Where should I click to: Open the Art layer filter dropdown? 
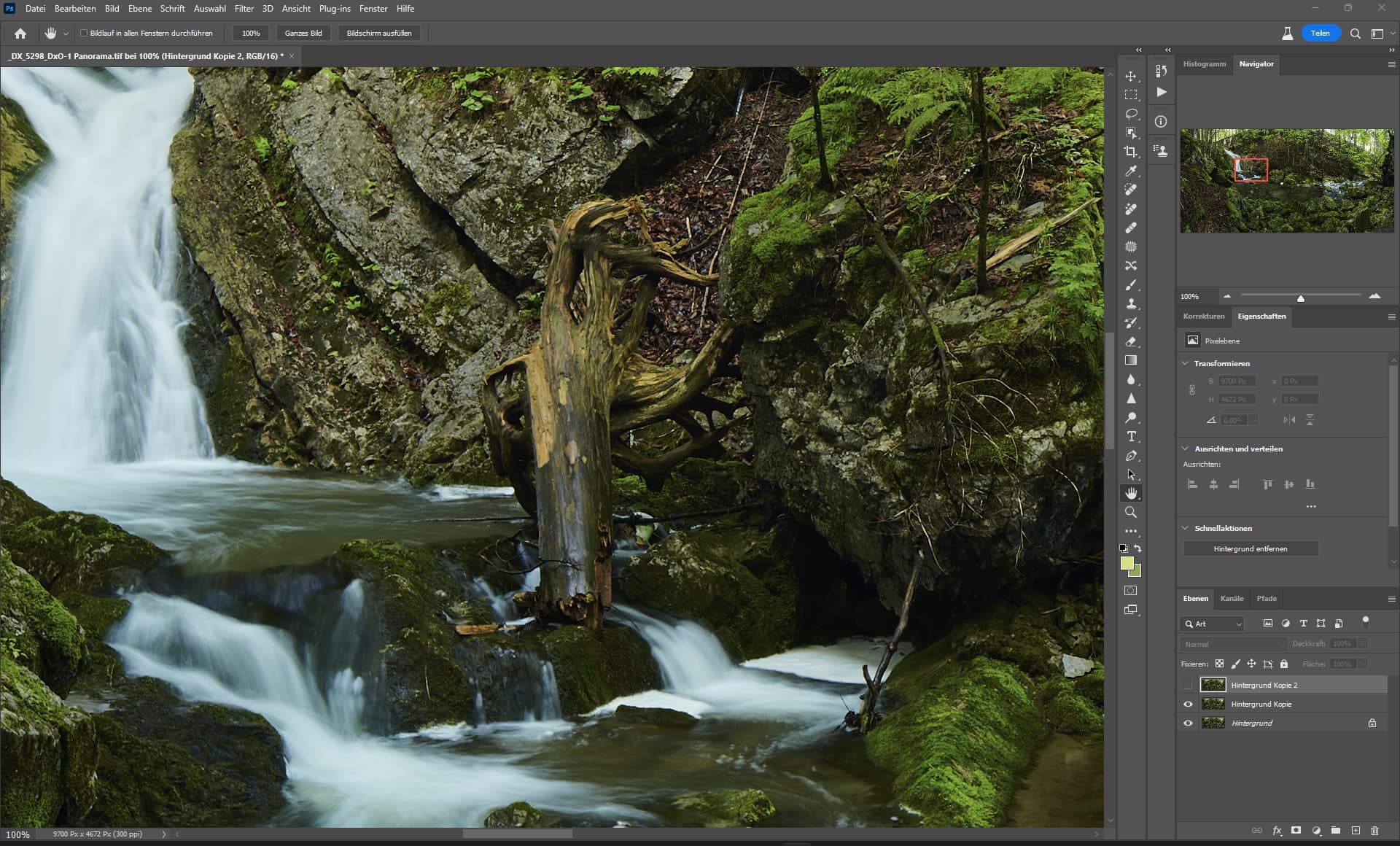pyautogui.click(x=1212, y=624)
